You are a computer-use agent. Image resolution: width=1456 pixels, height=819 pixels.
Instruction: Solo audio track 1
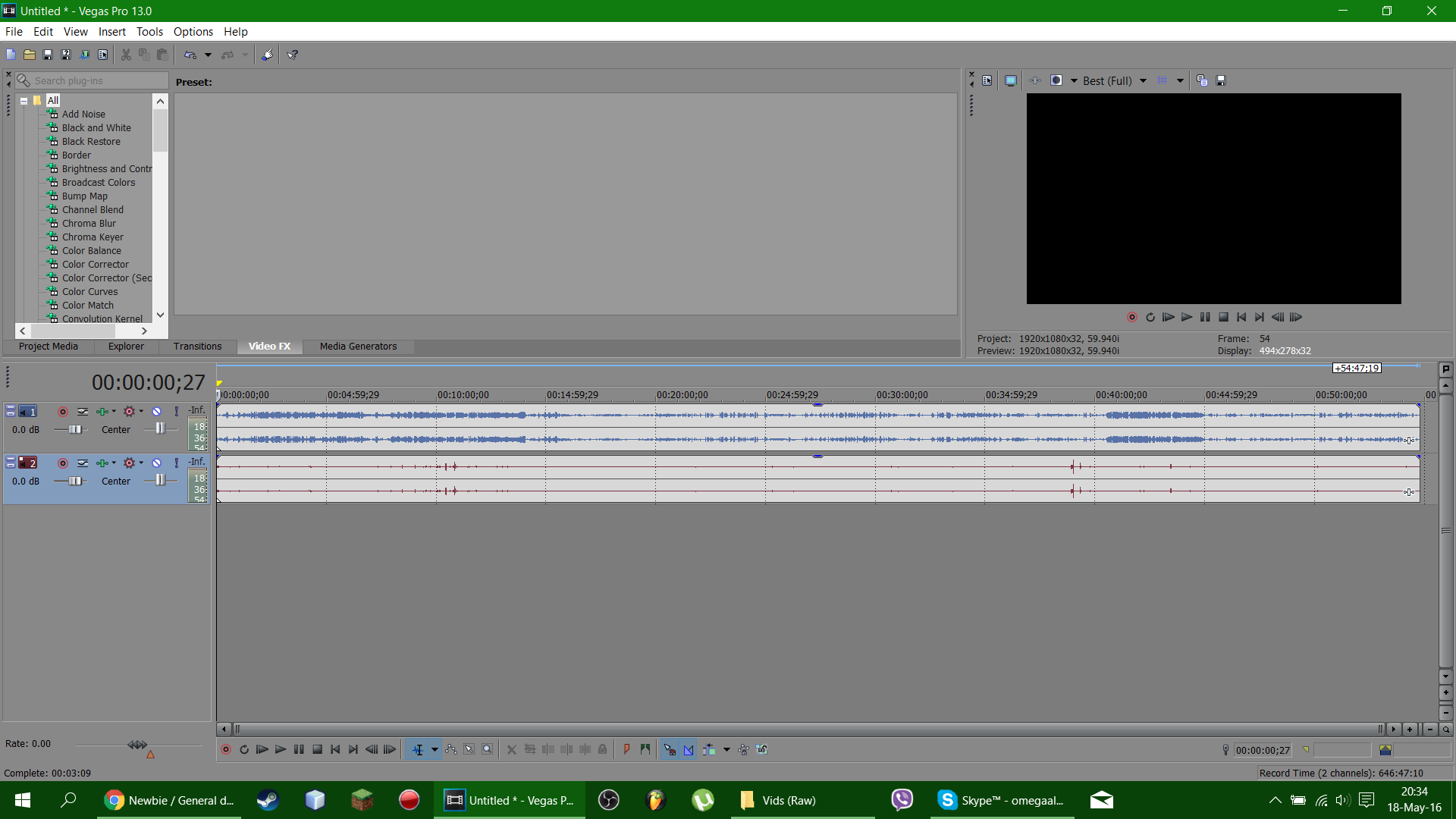point(176,412)
